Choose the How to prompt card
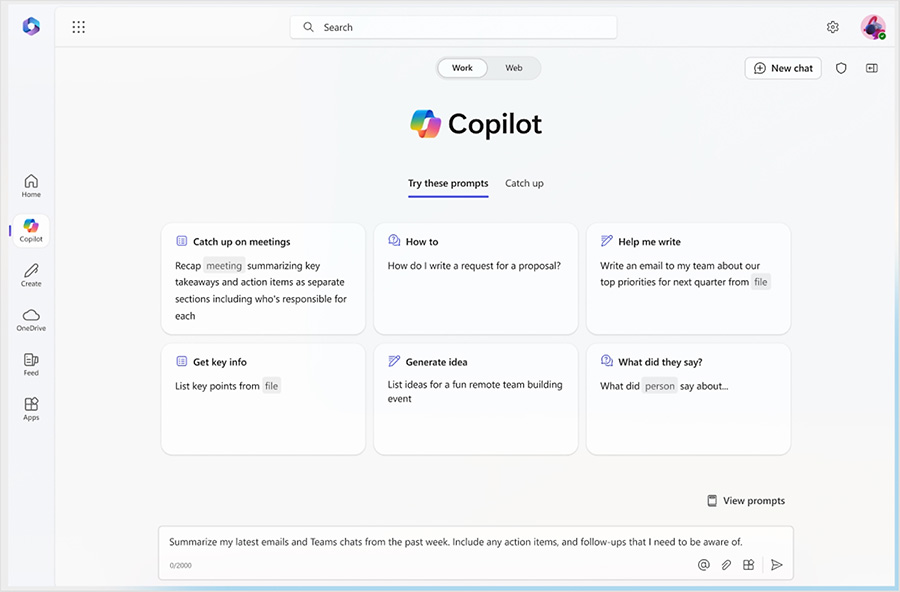Screen dimensions: 900x592 pyautogui.click(x=476, y=278)
